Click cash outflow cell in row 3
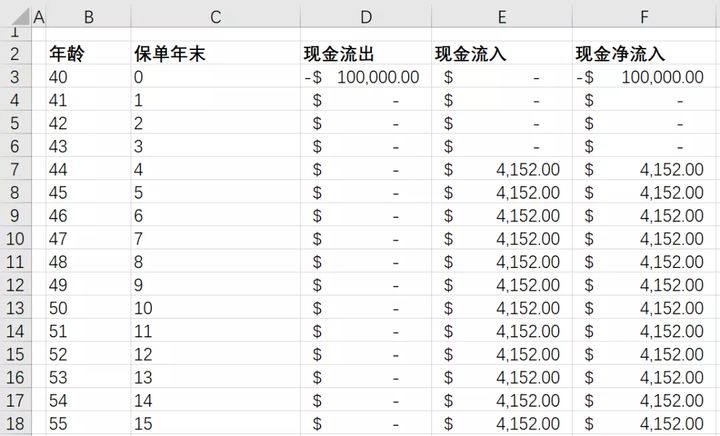Screen dimensions: 720x436 (365, 77)
